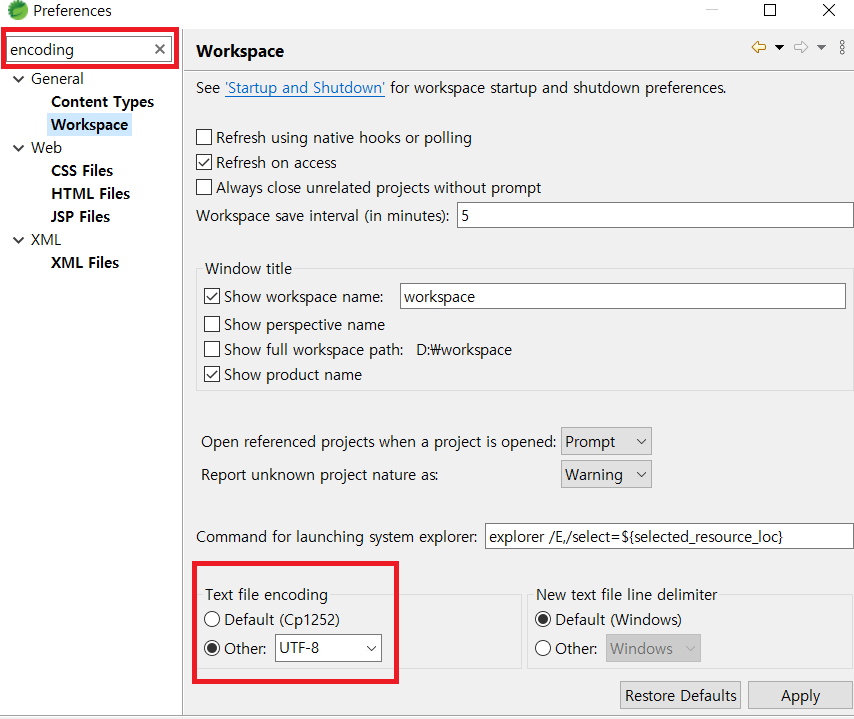Image resolution: width=854 pixels, height=719 pixels.
Task: Open the 'Startup and Shutdown' link
Action: pyautogui.click(x=305, y=88)
